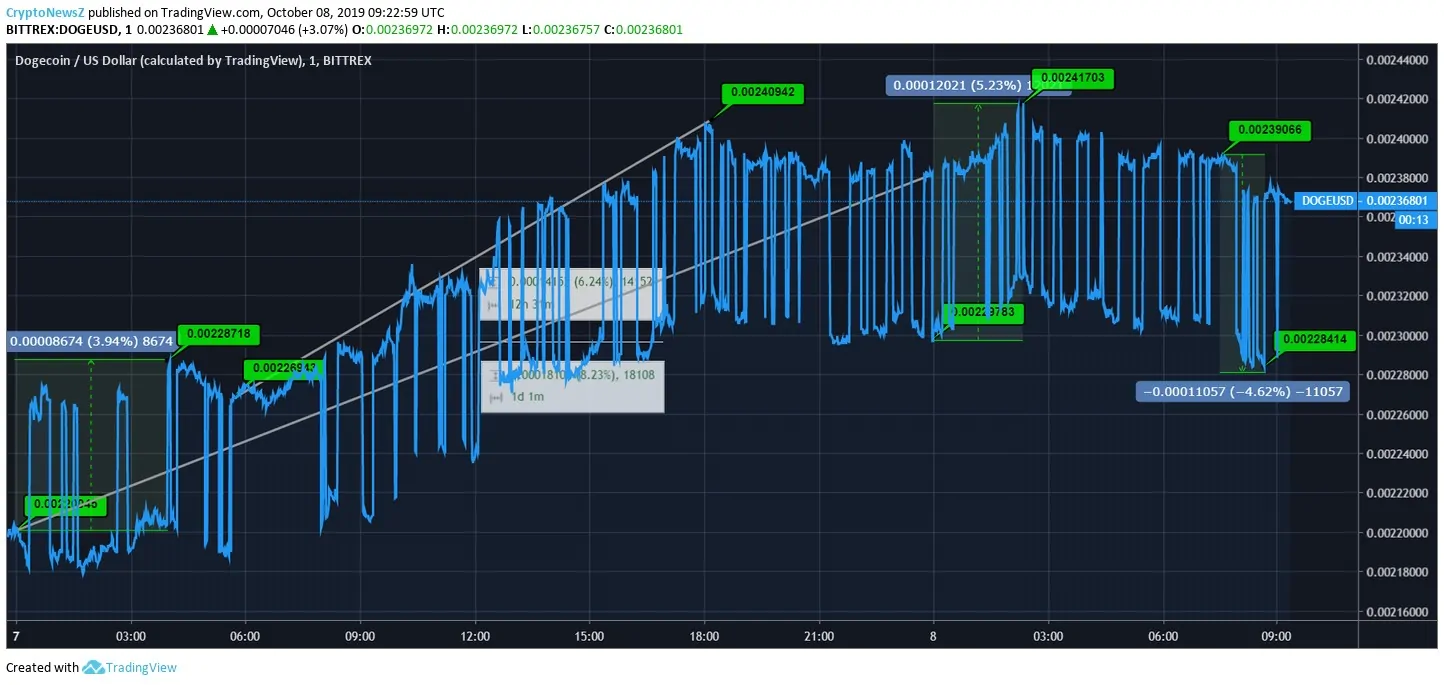The height and width of the screenshot is (685, 1444).
Task: Click the 12:00 time axis label
Action: tap(475, 636)
